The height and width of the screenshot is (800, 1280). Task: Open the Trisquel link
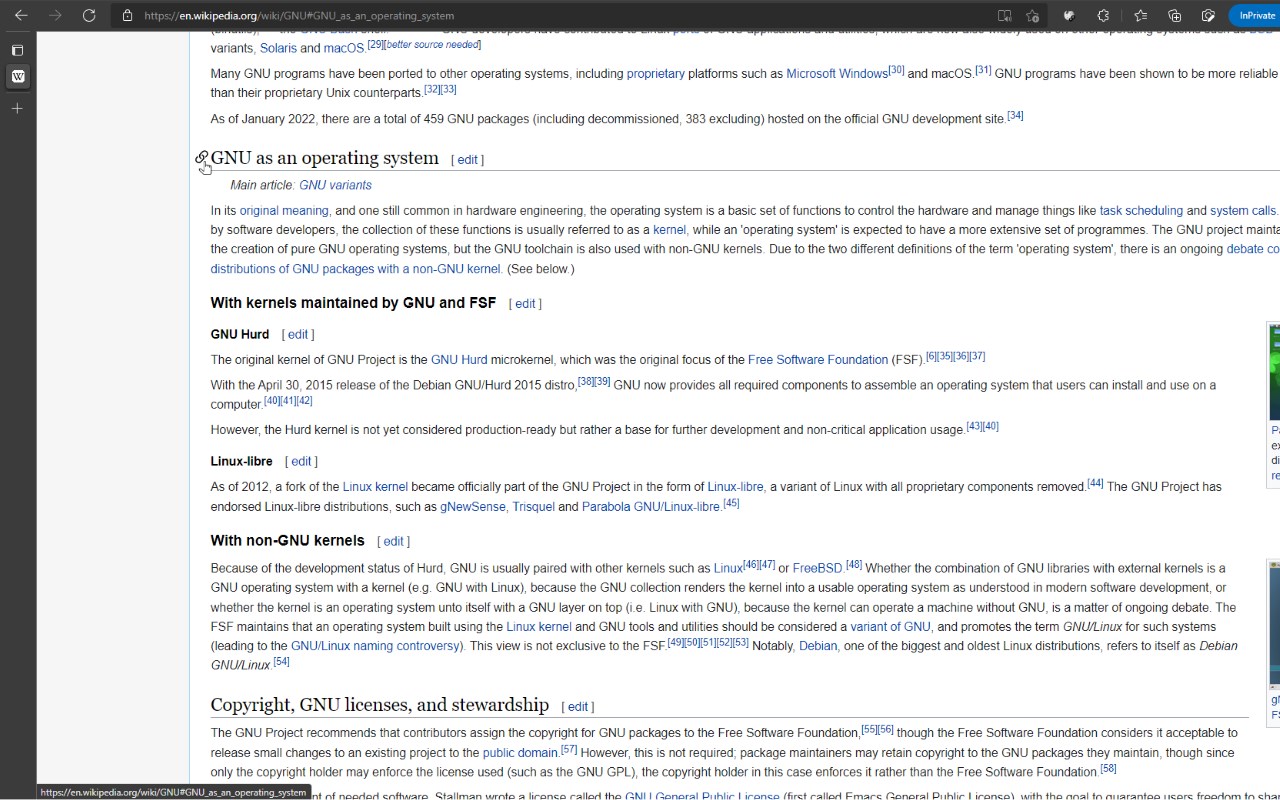click(533, 507)
